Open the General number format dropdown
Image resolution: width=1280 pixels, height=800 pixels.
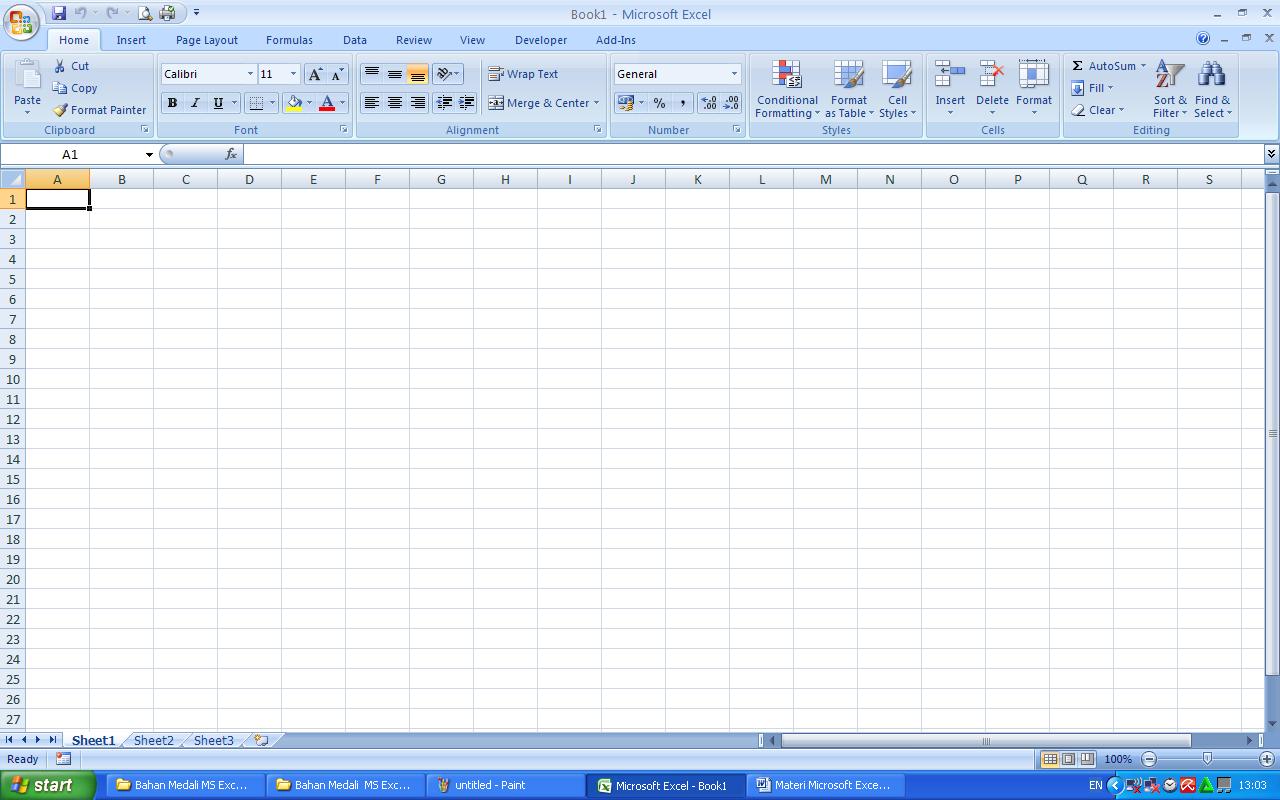coord(734,74)
